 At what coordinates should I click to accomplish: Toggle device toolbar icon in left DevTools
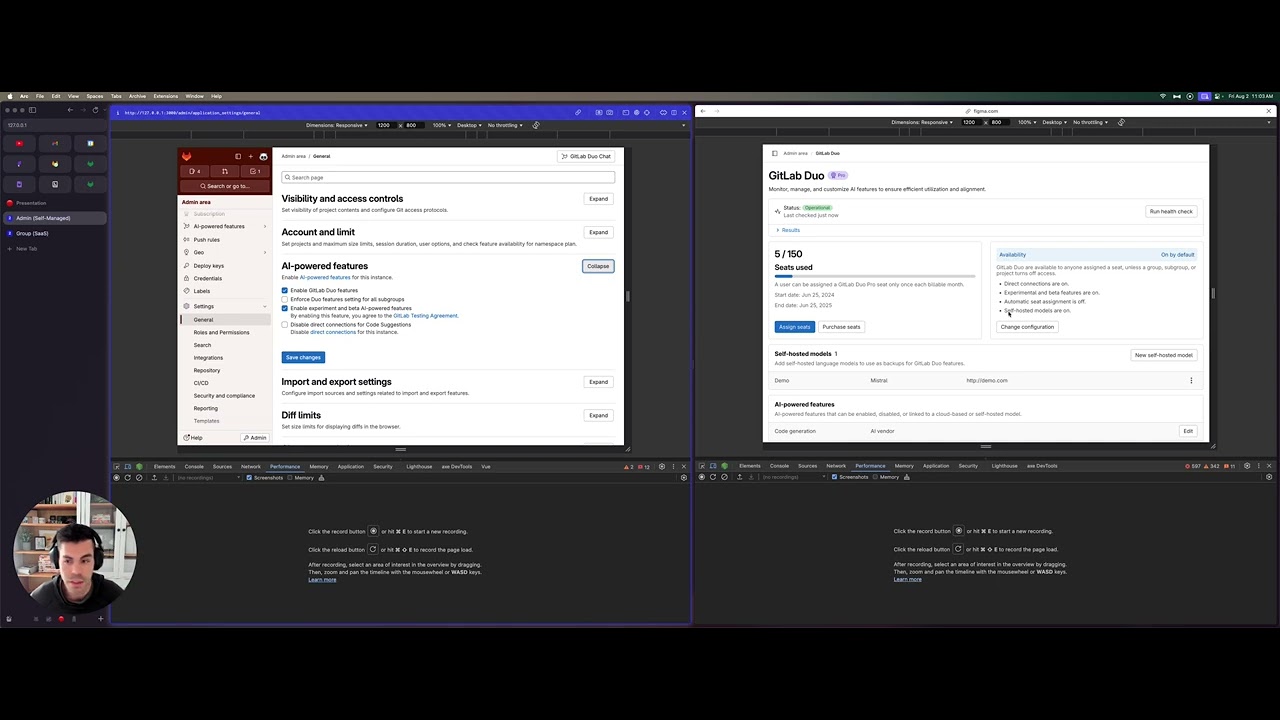click(x=127, y=466)
